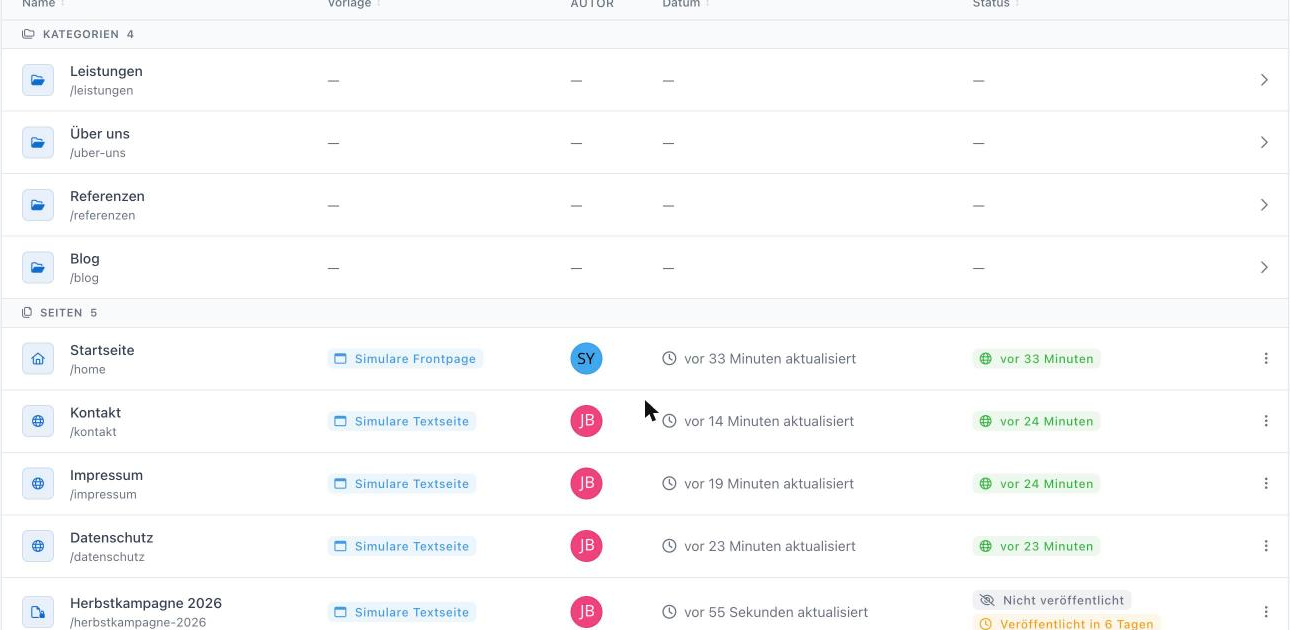This screenshot has height=630, width=1290.
Task: Expand the Blog category chevron
Action: [1264, 267]
